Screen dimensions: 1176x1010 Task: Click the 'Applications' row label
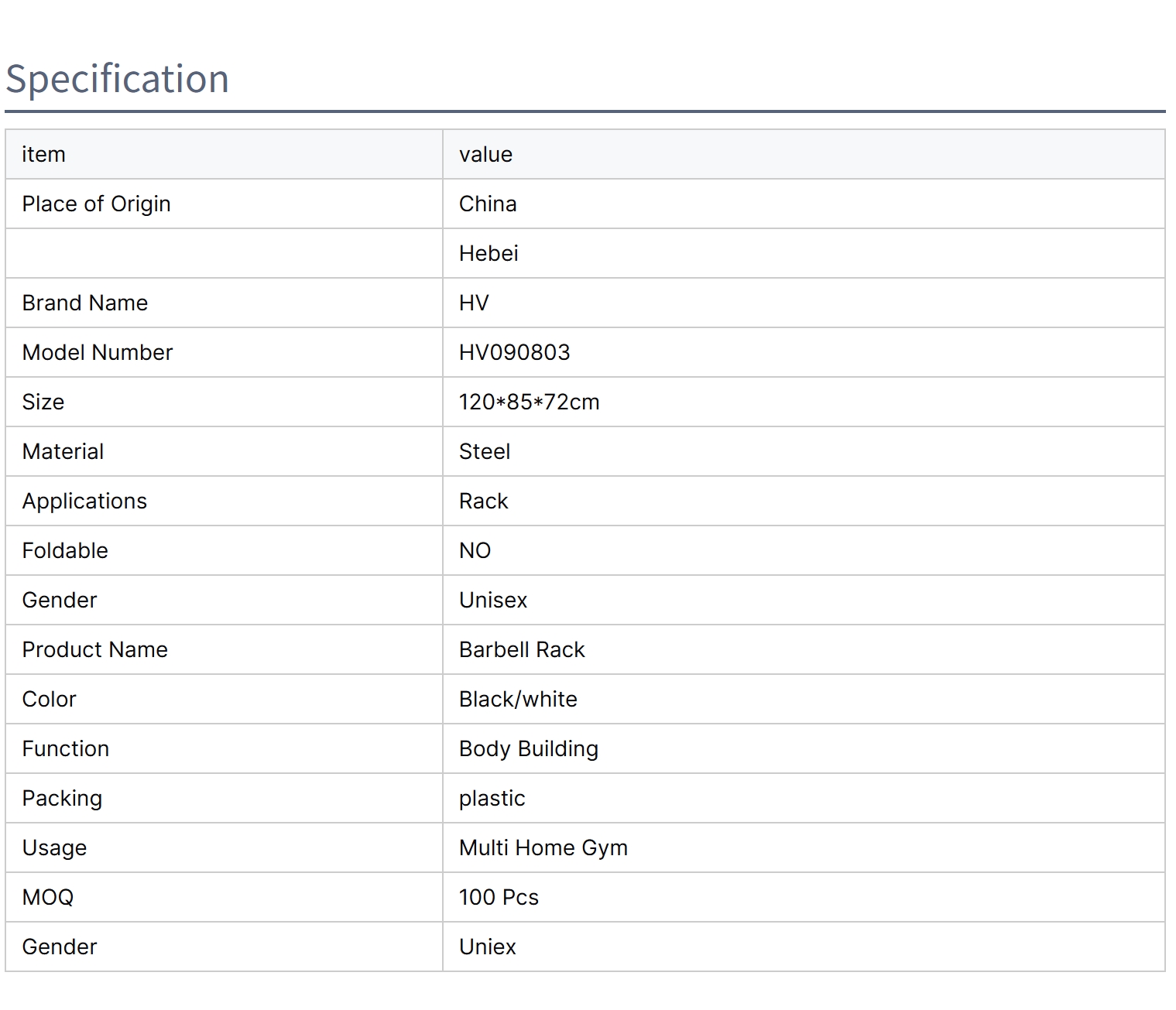point(84,502)
